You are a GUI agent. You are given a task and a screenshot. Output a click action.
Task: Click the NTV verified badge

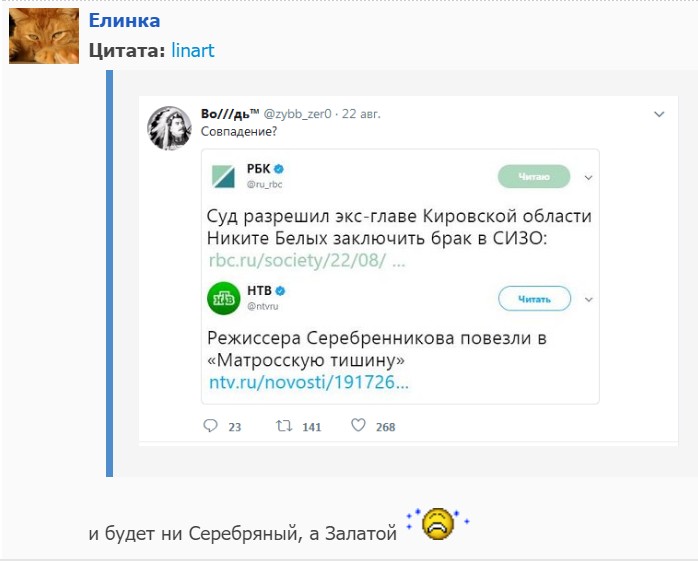[281, 290]
